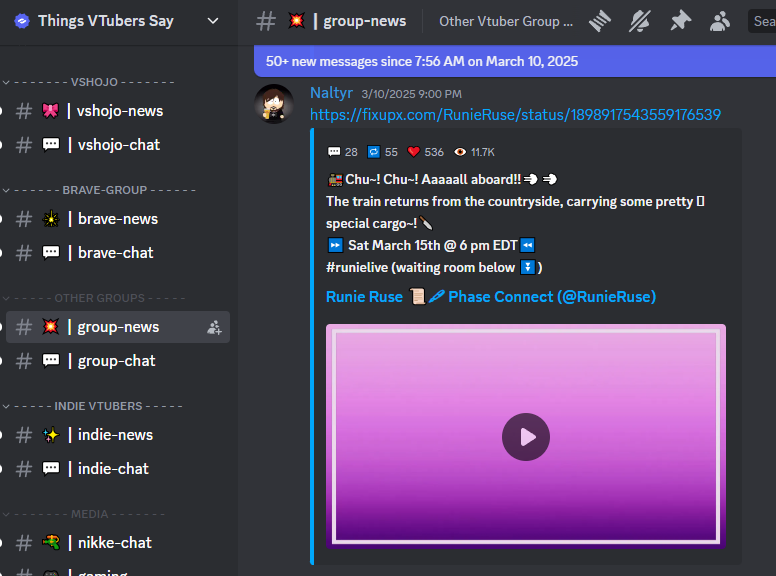Click the Search field in header

[x=762, y=21]
